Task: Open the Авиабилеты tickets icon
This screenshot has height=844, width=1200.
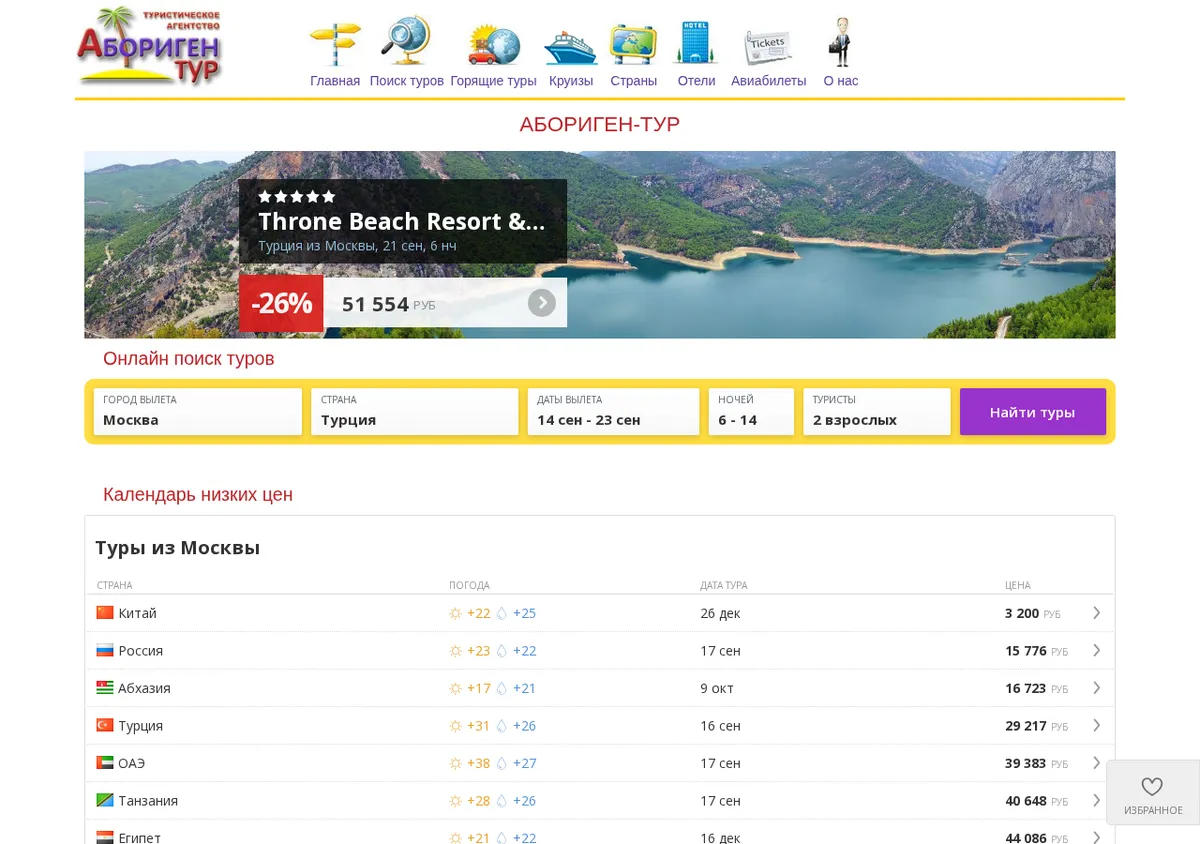Action: pyautogui.click(x=768, y=47)
